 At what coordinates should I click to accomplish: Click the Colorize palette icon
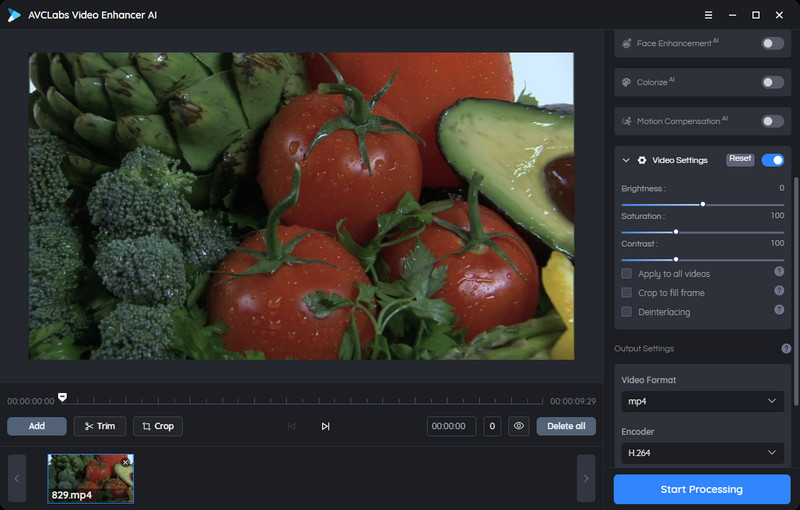point(627,82)
